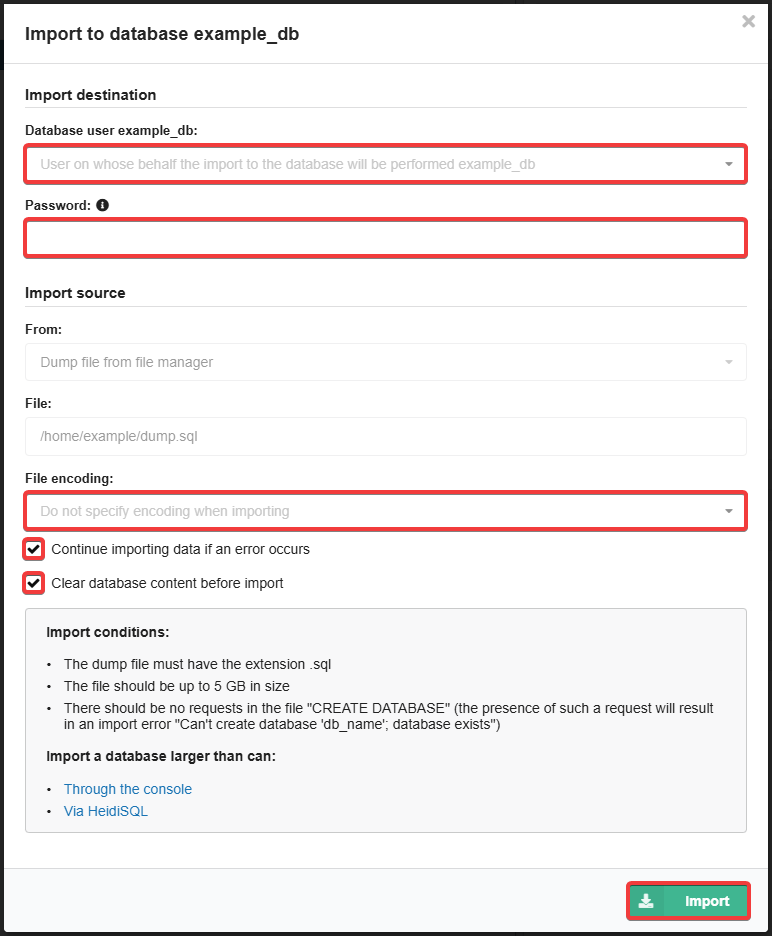Screen dimensions: 772x936
Task: Click the 'Continue importing data if an error occurs' label text
Action: point(180,549)
